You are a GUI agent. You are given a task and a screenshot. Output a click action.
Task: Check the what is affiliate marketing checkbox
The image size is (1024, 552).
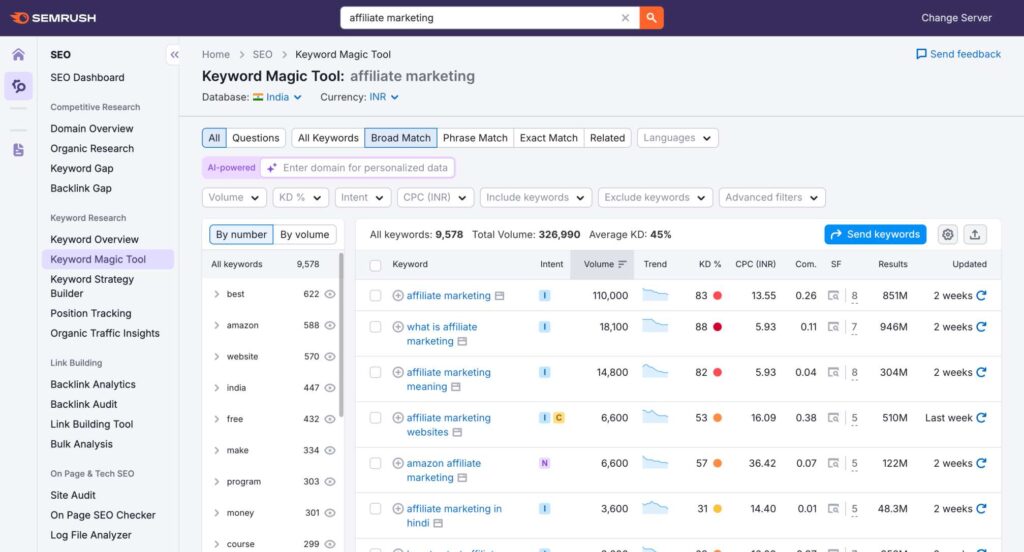click(x=375, y=327)
